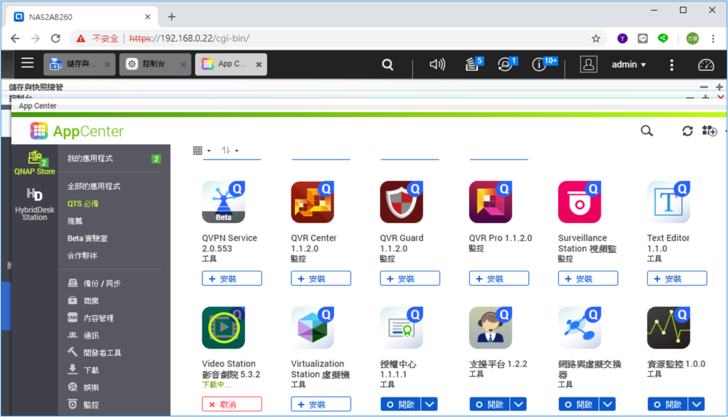Image resolution: width=728 pixels, height=417 pixels.
Task: Select 推薦 in the sidebar
Action: 75,221
